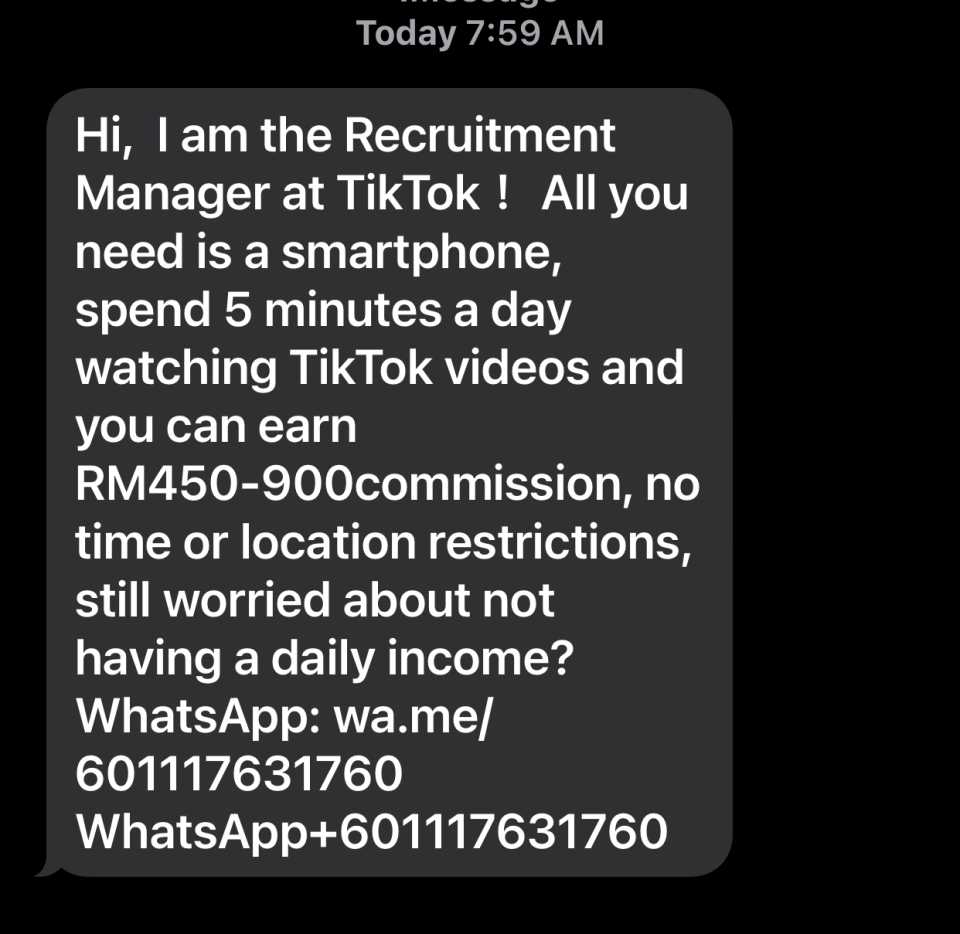
Task: Click the "having a daily income?" line
Action: [324, 660]
